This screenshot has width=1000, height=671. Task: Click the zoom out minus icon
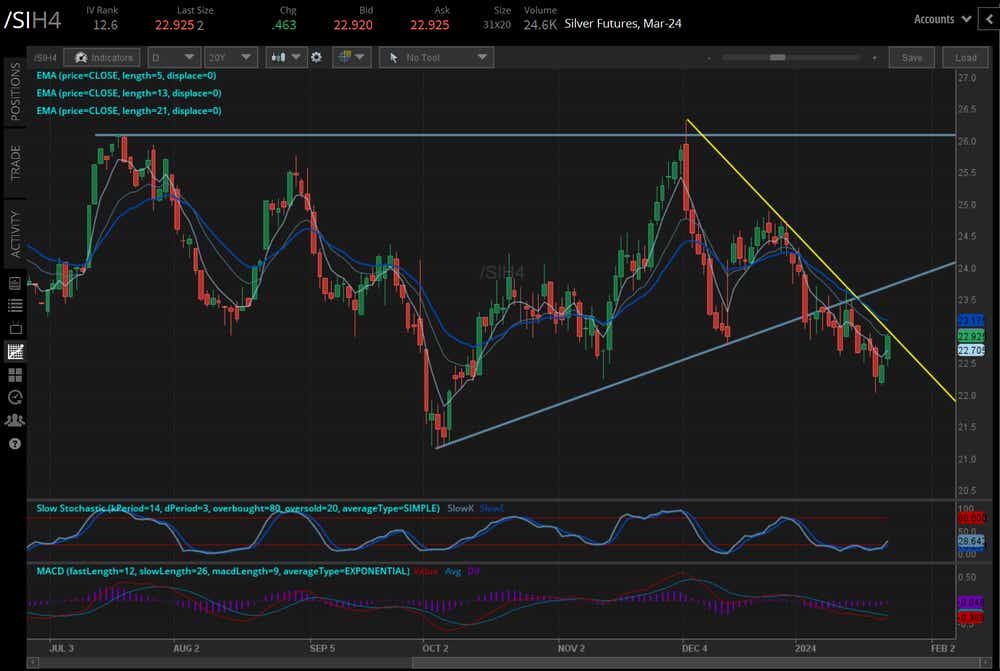click(x=709, y=58)
